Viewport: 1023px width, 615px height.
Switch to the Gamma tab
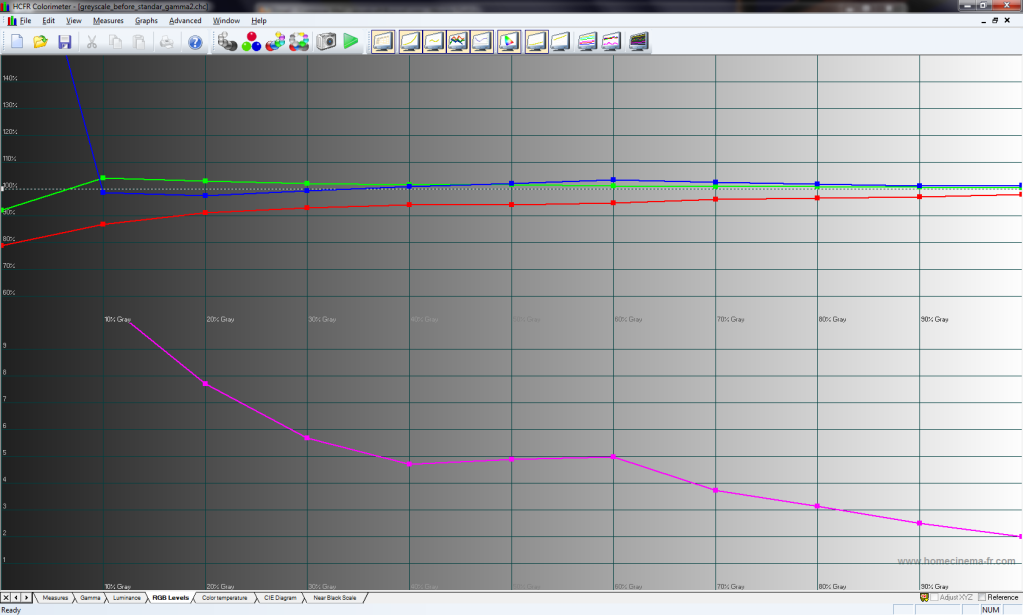pos(90,597)
